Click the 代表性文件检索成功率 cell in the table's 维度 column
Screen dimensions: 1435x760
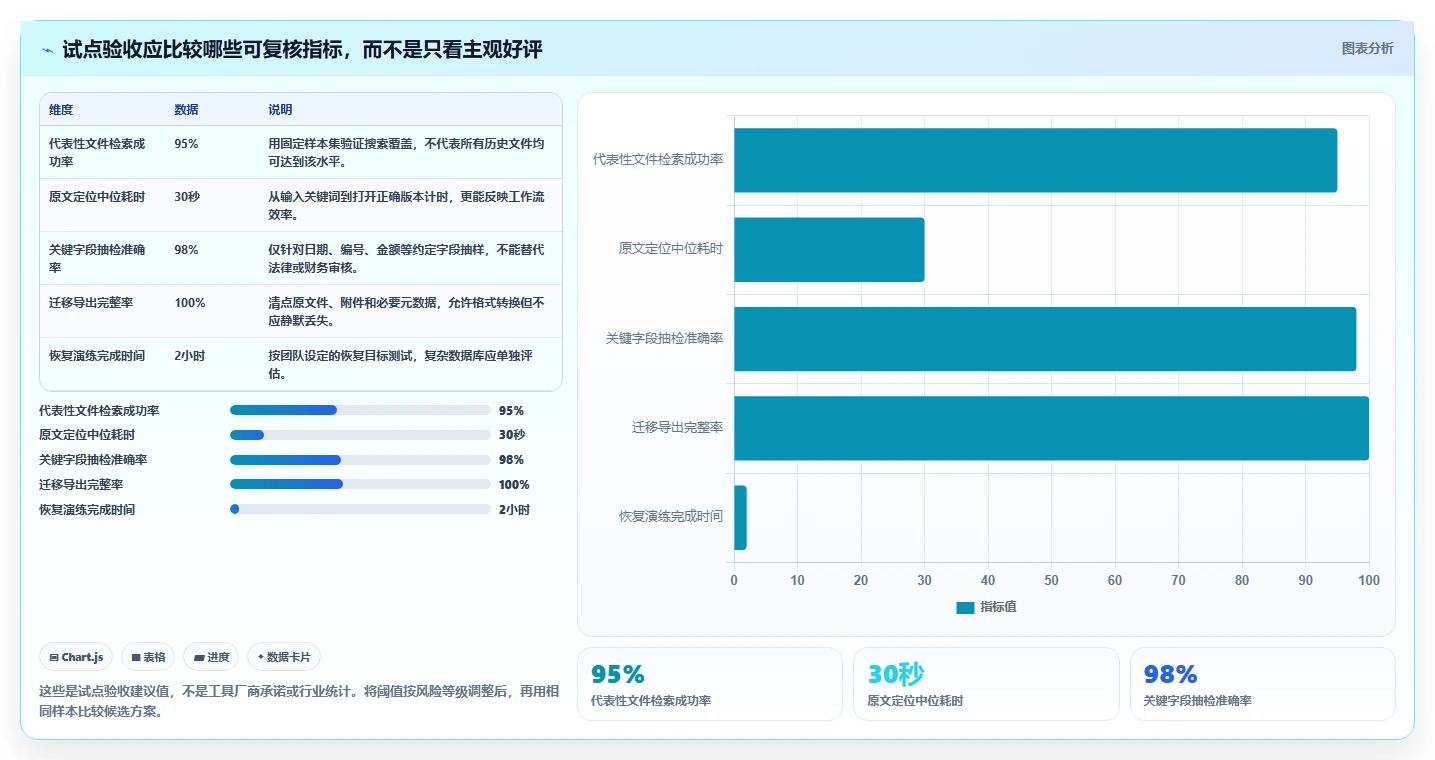97,153
